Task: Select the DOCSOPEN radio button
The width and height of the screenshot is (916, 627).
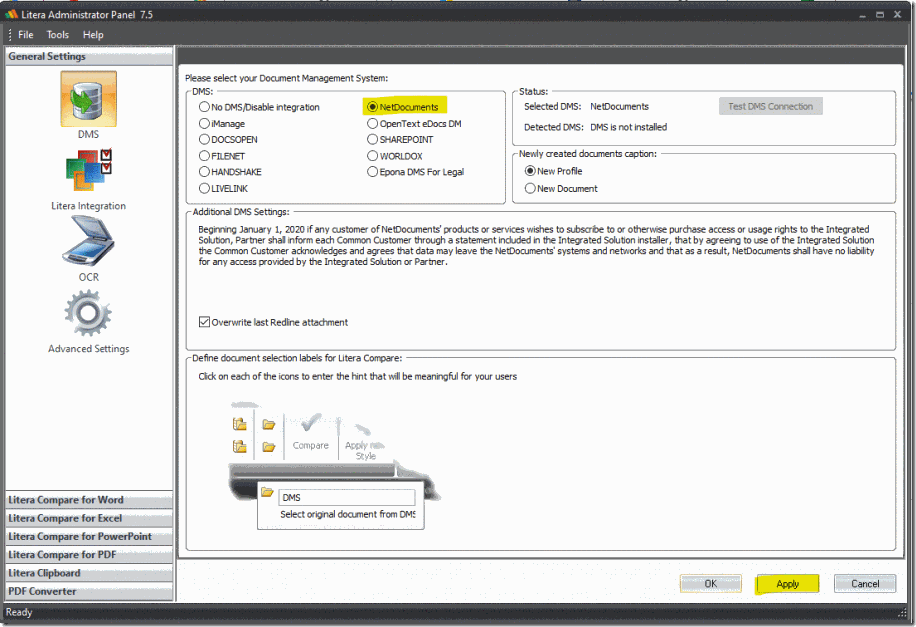Action: coord(204,139)
